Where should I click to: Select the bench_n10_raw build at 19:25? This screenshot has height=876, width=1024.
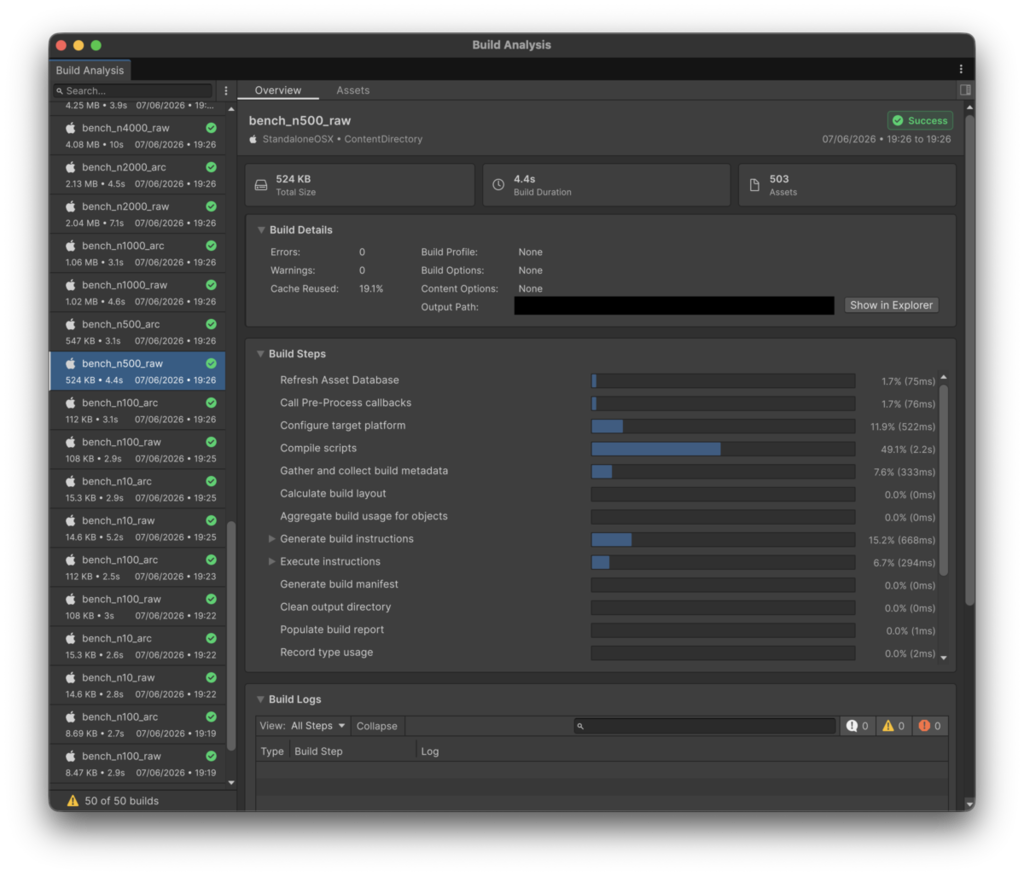pyautogui.click(x=138, y=528)
